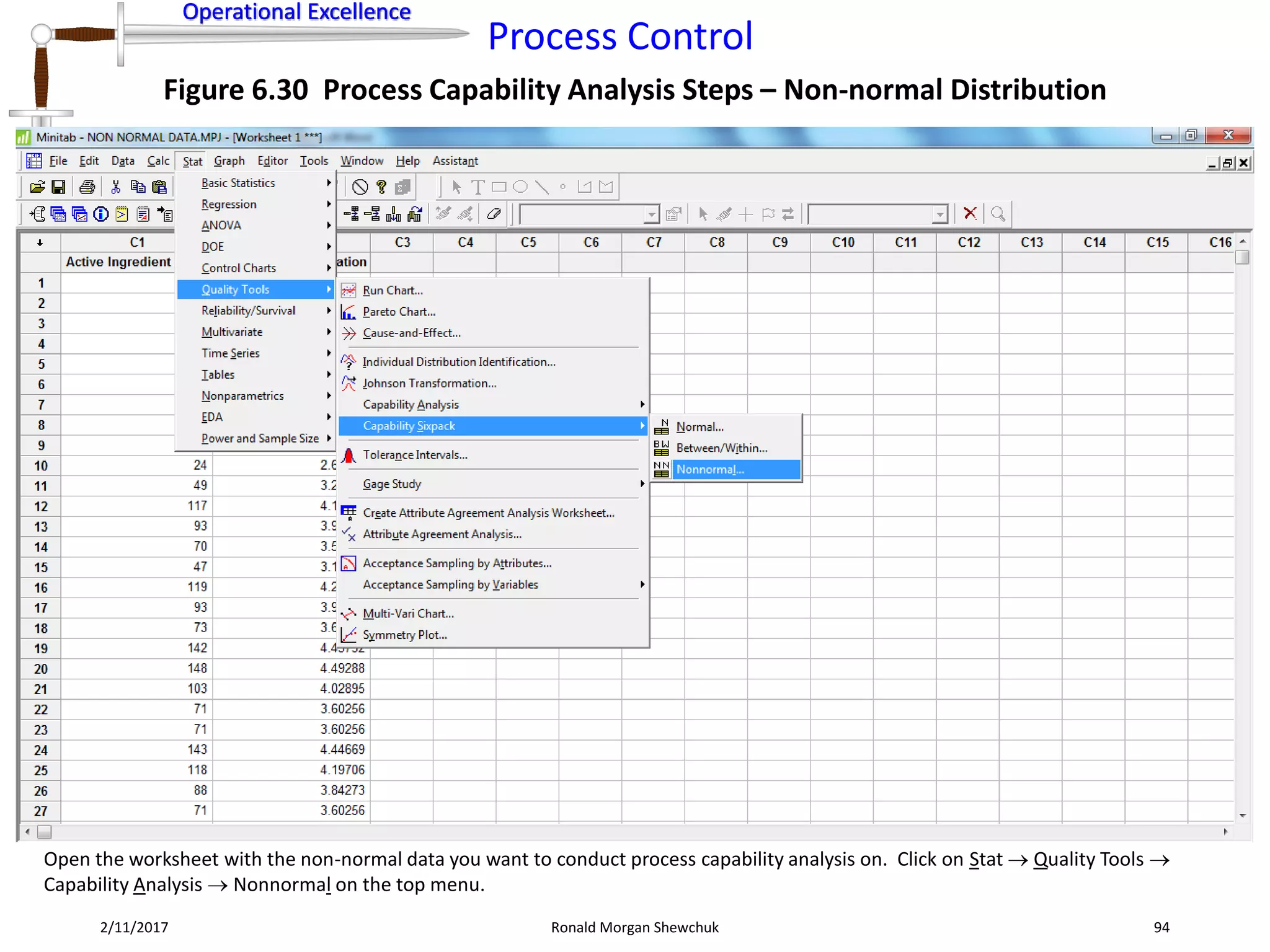Image resolution: width=1270 pixels, height=952 pixels.
Task: Select the rectangle drawing tool icon
Action: coord(499,187)
